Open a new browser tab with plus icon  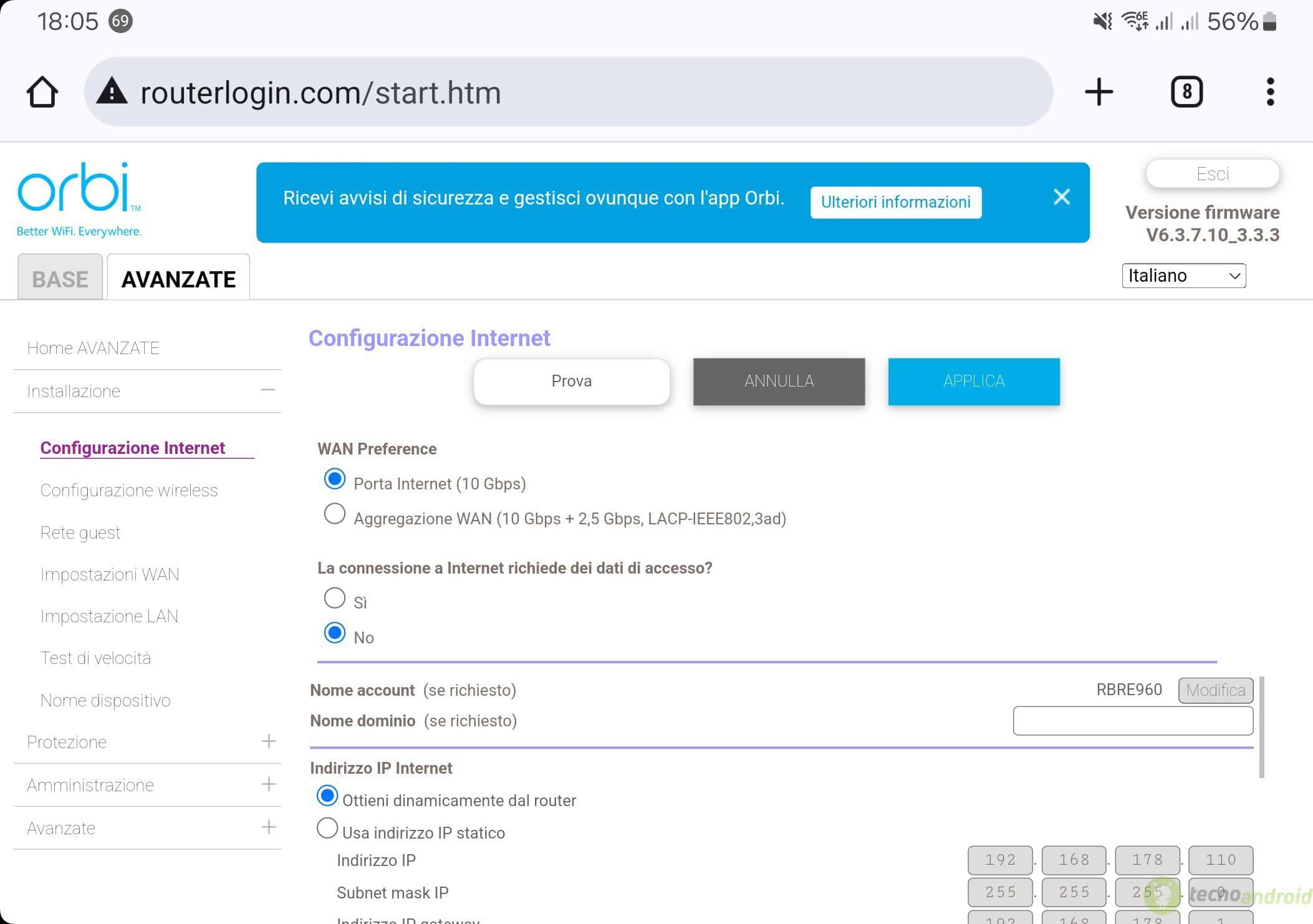pyautogui.click(x=1099, y=92)
